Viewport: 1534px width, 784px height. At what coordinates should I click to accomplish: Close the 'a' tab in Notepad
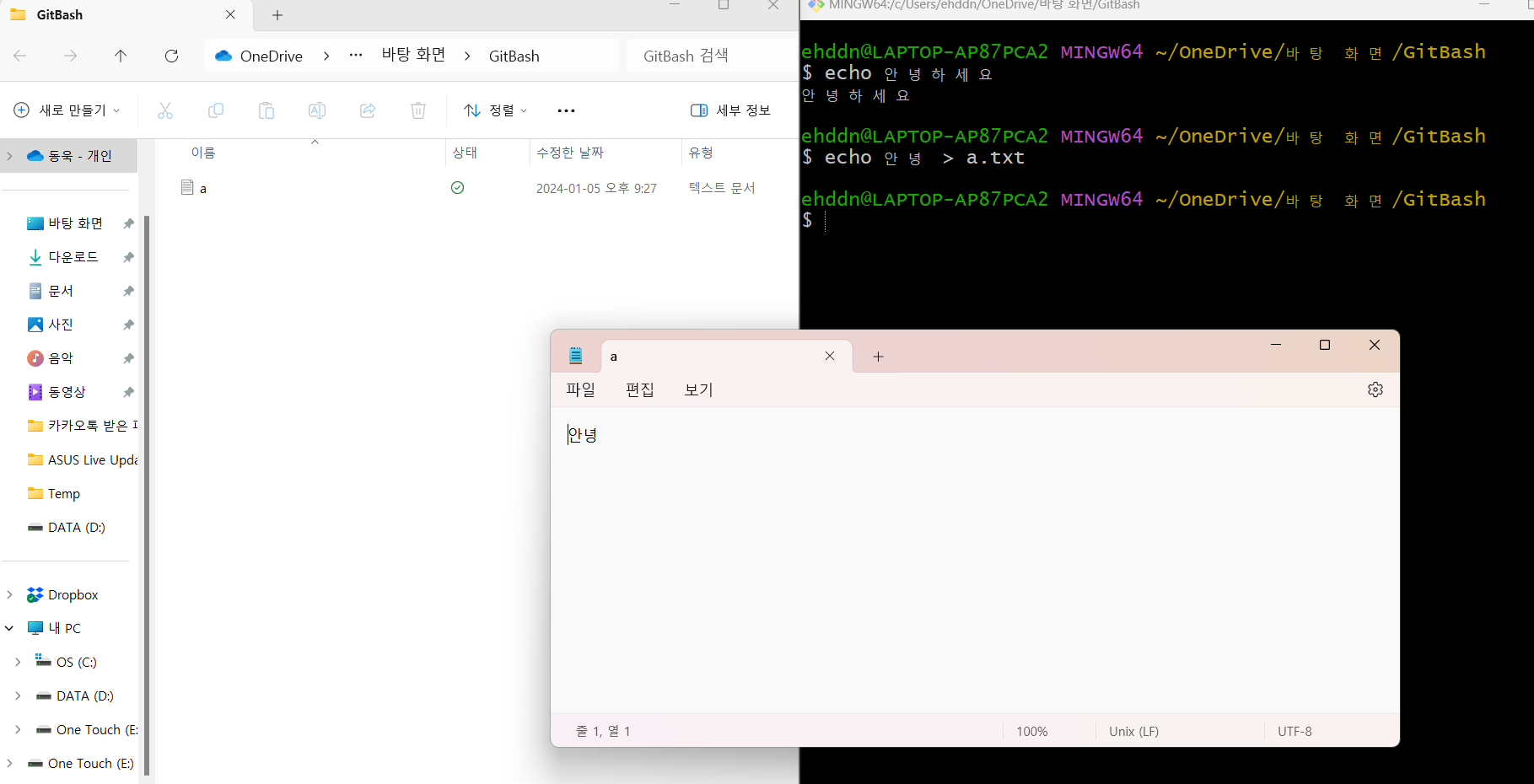(830, 356)
